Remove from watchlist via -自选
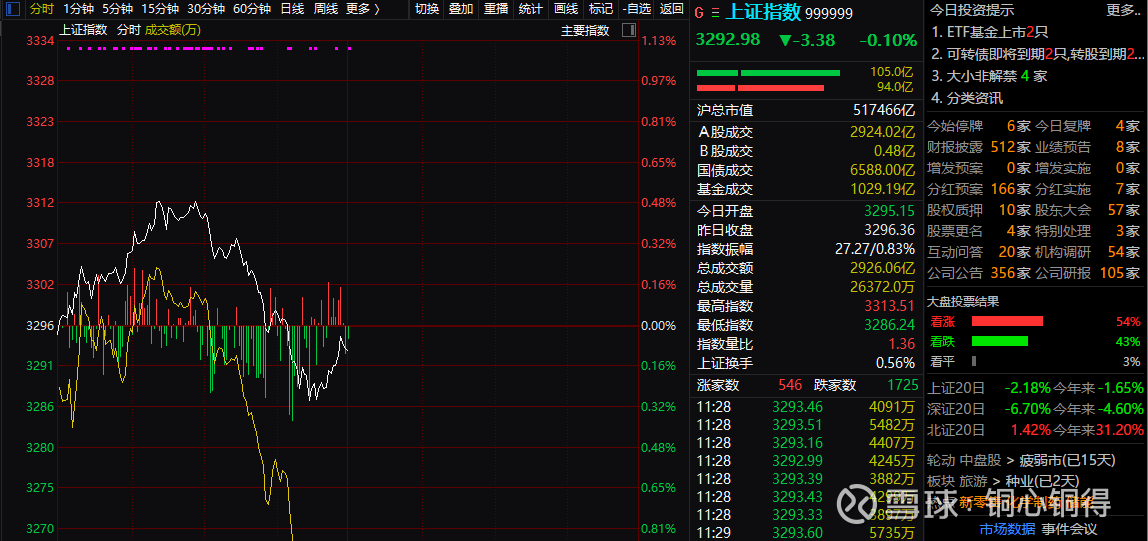1148x541 pixels. coord(636,9)
